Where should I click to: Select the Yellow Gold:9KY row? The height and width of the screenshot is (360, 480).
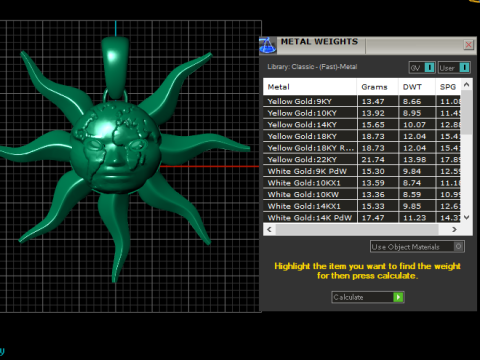click(362, 101)
